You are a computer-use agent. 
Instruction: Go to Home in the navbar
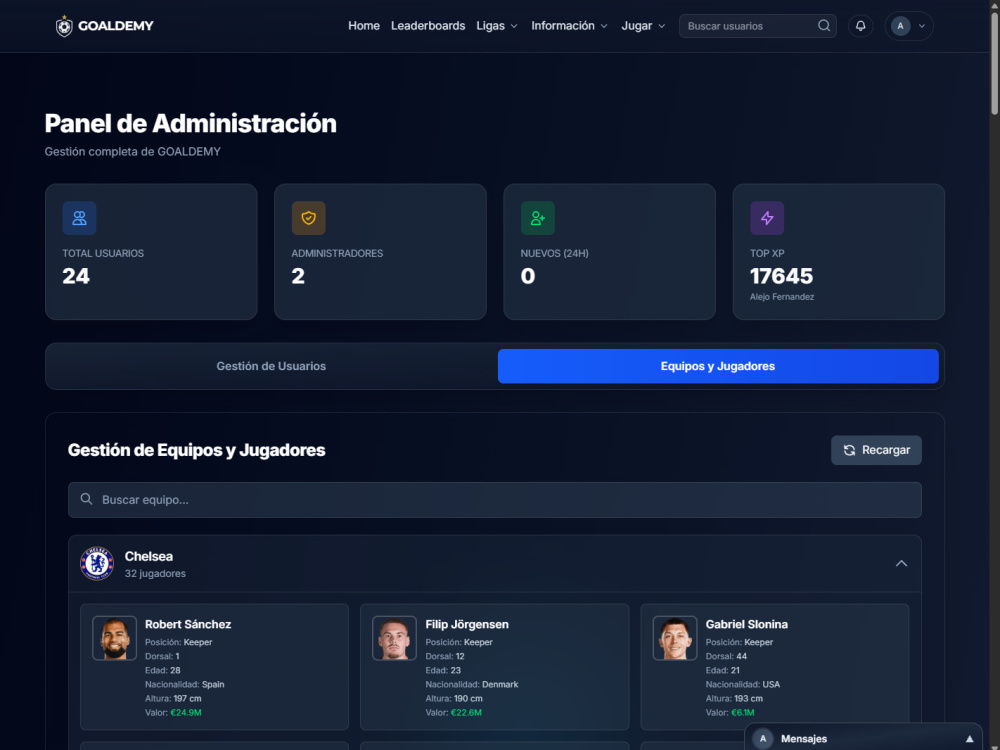coord(364,26)
